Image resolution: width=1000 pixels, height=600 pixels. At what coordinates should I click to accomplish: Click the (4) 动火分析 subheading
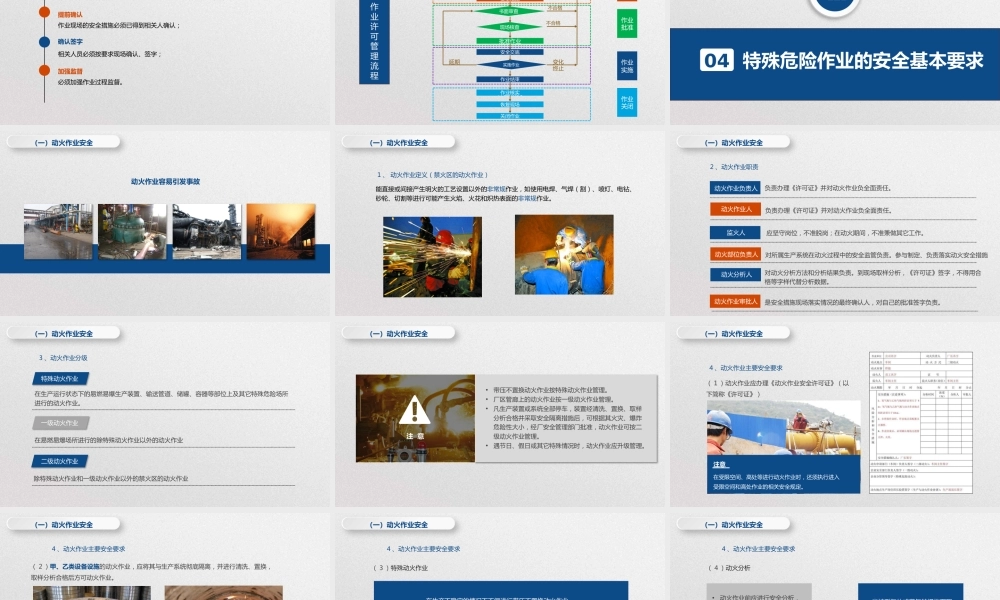click(730, 567)
